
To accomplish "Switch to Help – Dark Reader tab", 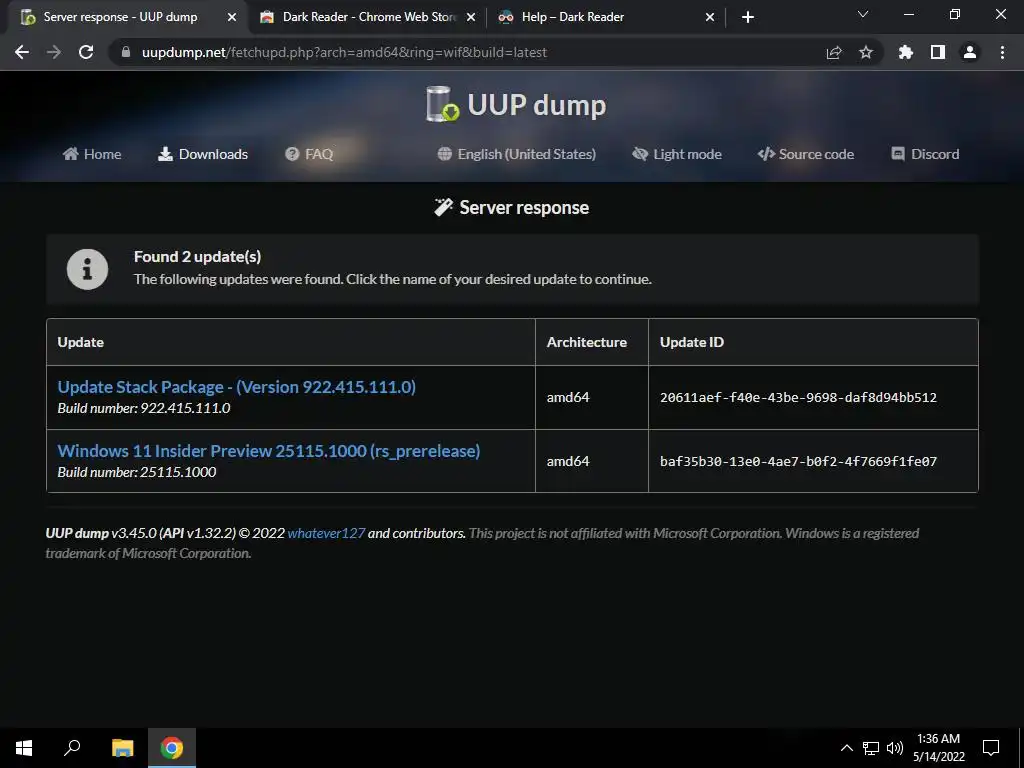I will point(573,17).
